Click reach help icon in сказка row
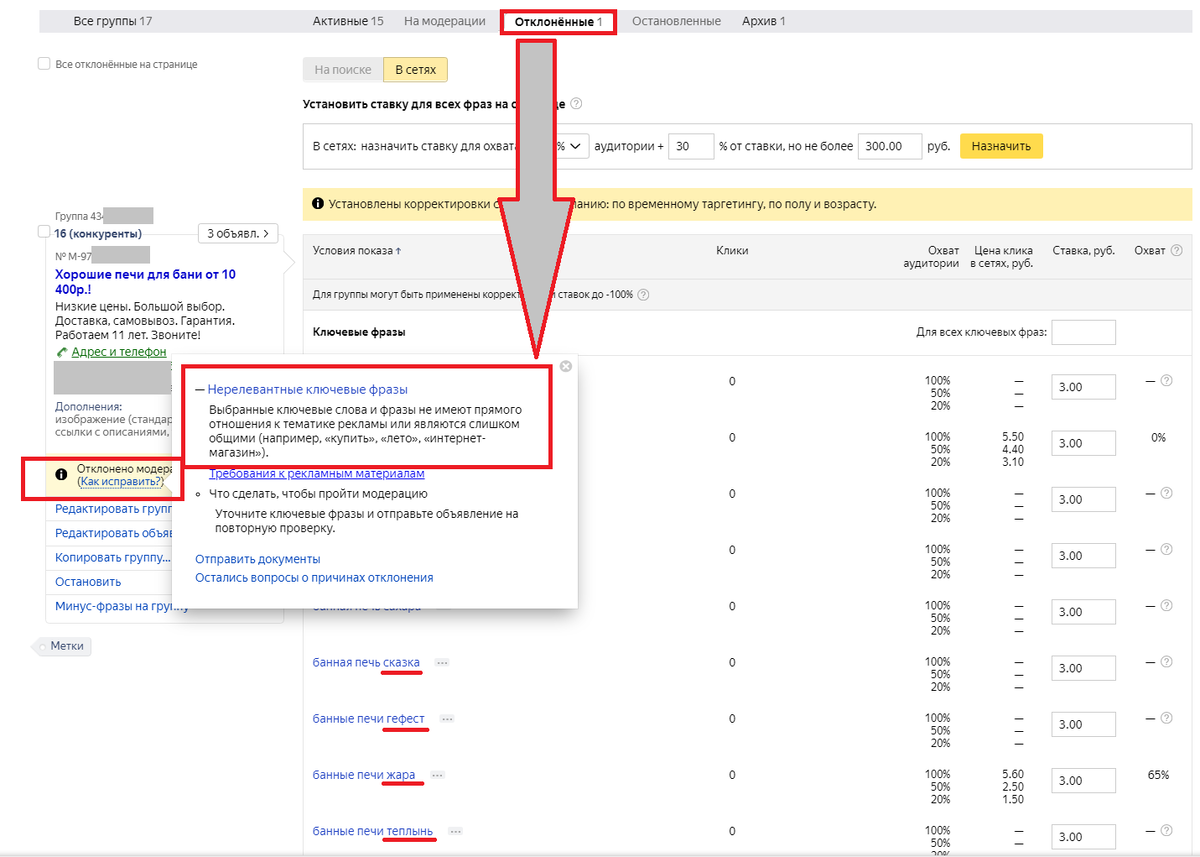The image size is (1200, 857). [1166, 662]
